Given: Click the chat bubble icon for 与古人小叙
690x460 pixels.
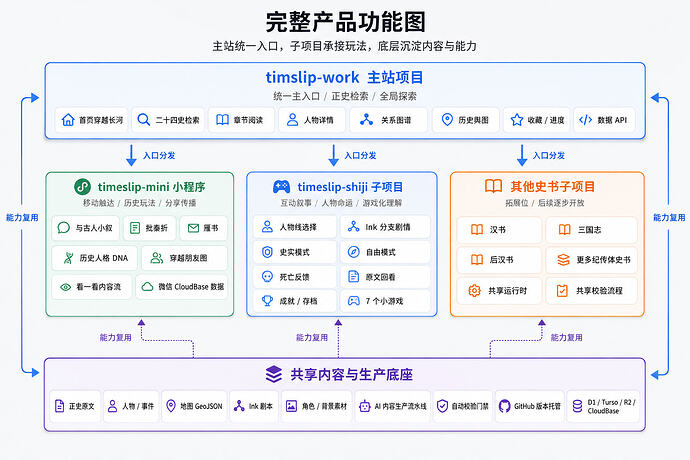Looking at the screenshot, I should point(64,228).
